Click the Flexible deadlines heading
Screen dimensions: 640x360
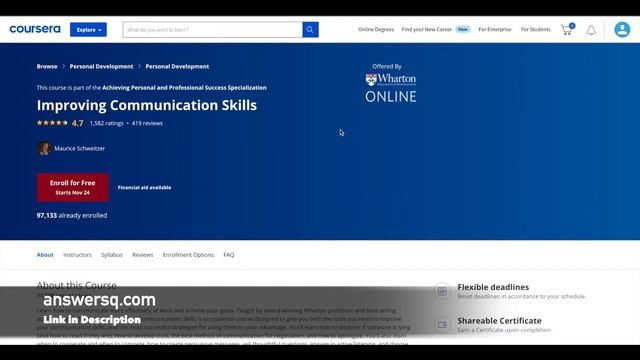tap(493, 287)
